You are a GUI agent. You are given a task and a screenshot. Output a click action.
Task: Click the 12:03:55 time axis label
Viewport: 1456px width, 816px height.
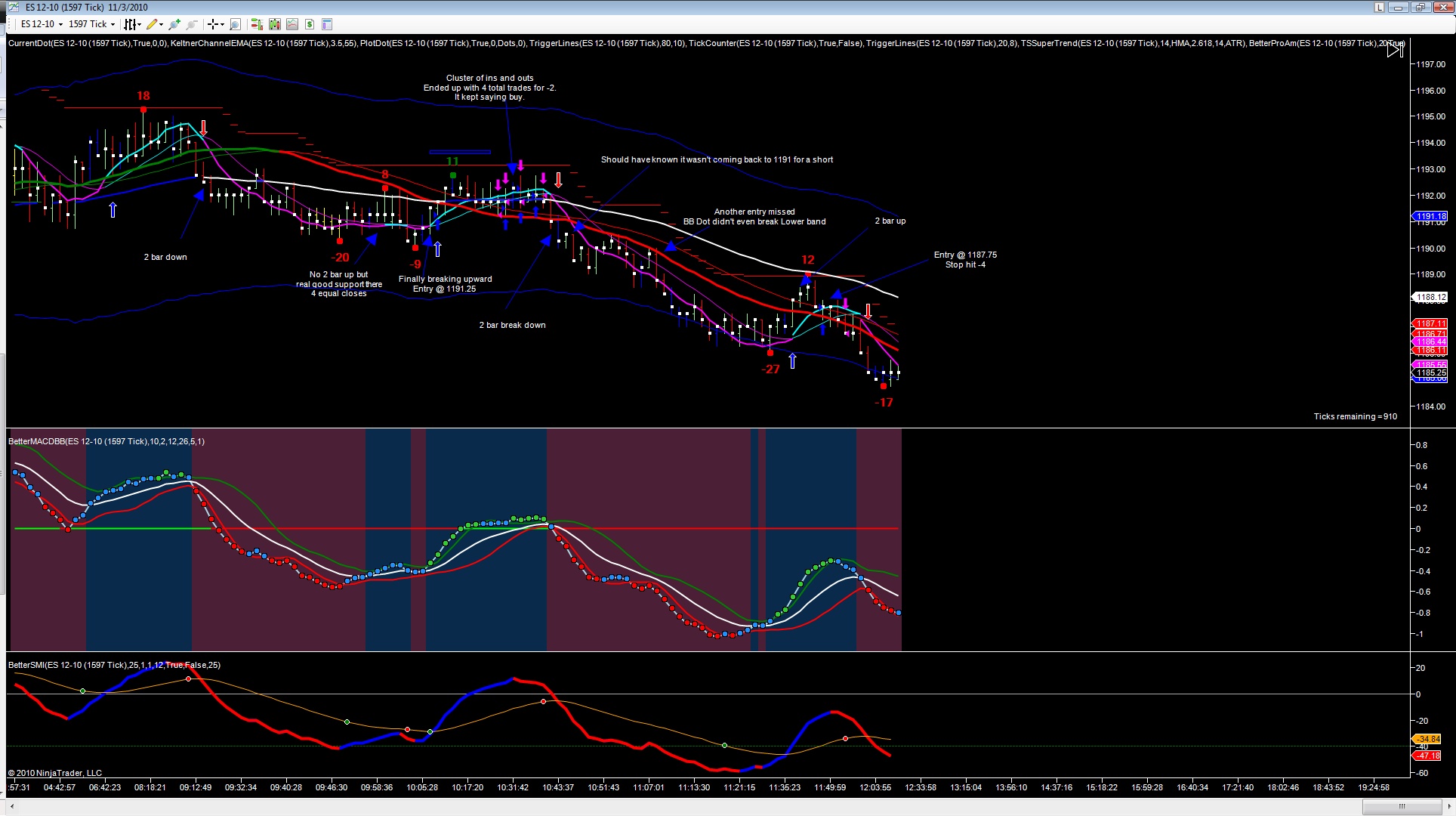coord(875,787)
